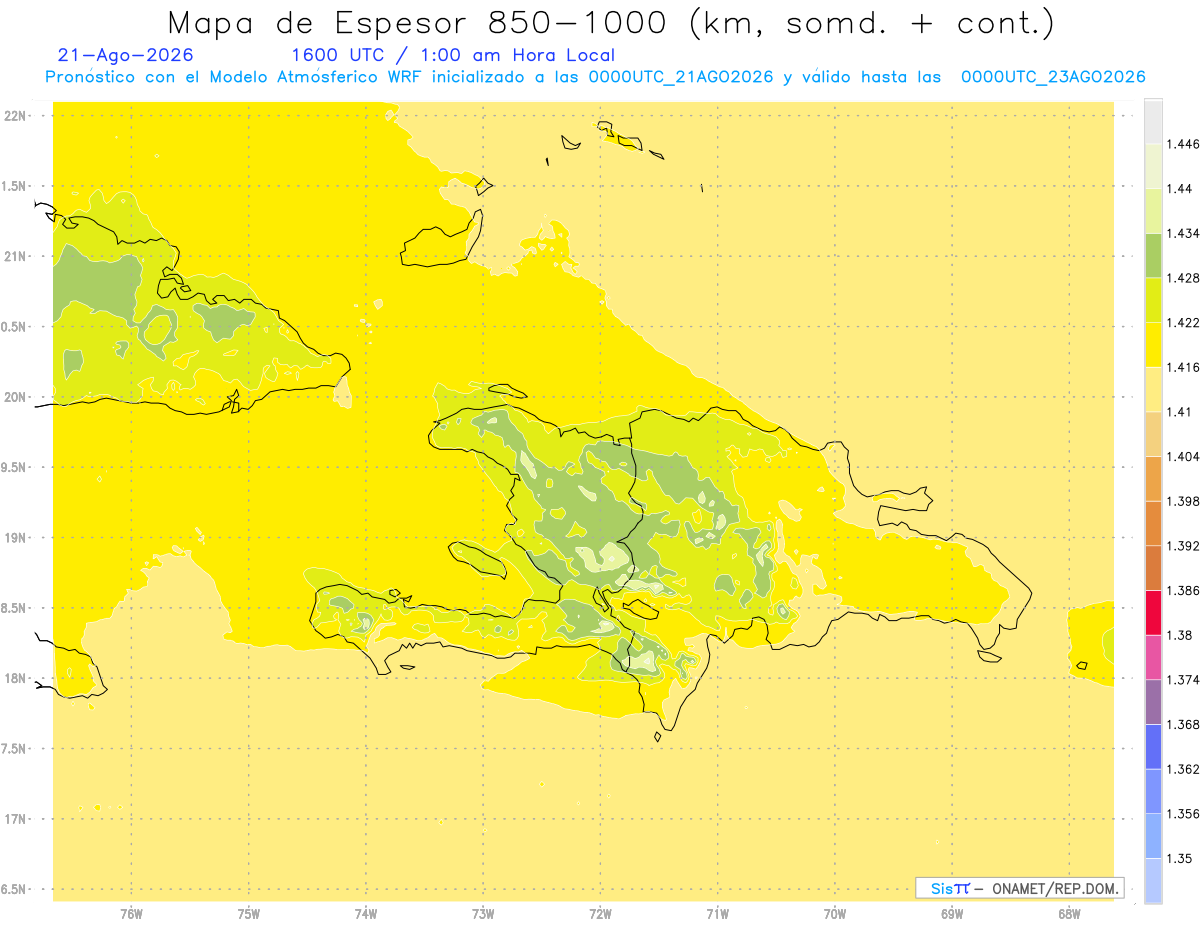The height and width of the screenshot is (927, 1200).
Task: Click the legend value 1.434
Action: (x=1182, y=233)
